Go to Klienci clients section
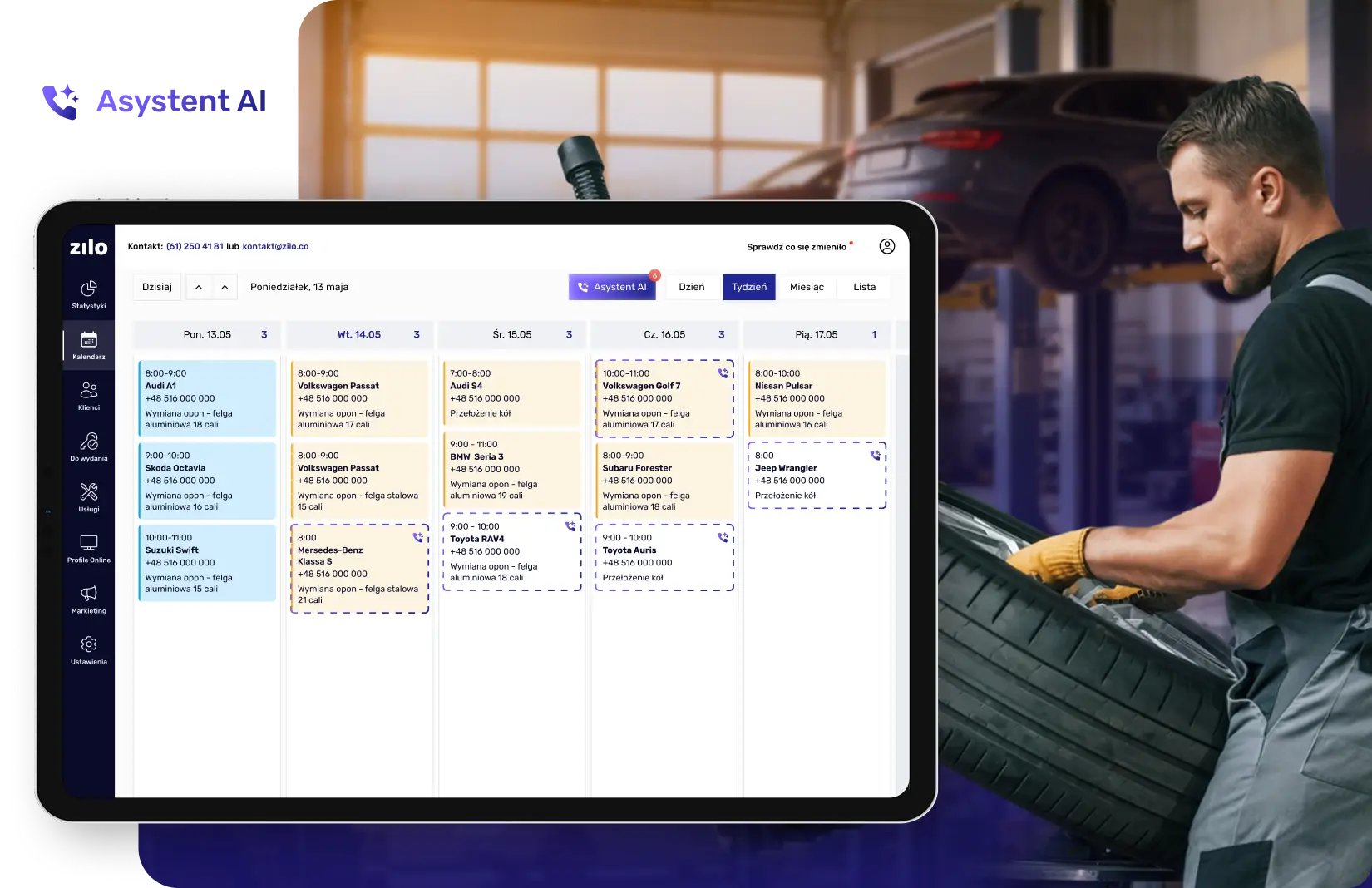1372x888 pixels. (x=89, y=396)
